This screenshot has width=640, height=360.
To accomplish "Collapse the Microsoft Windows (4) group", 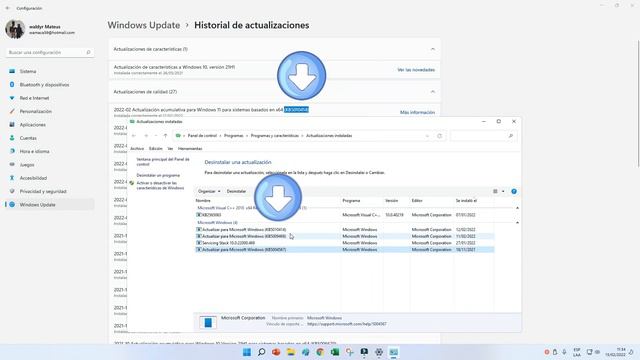I will click(517, 223).
